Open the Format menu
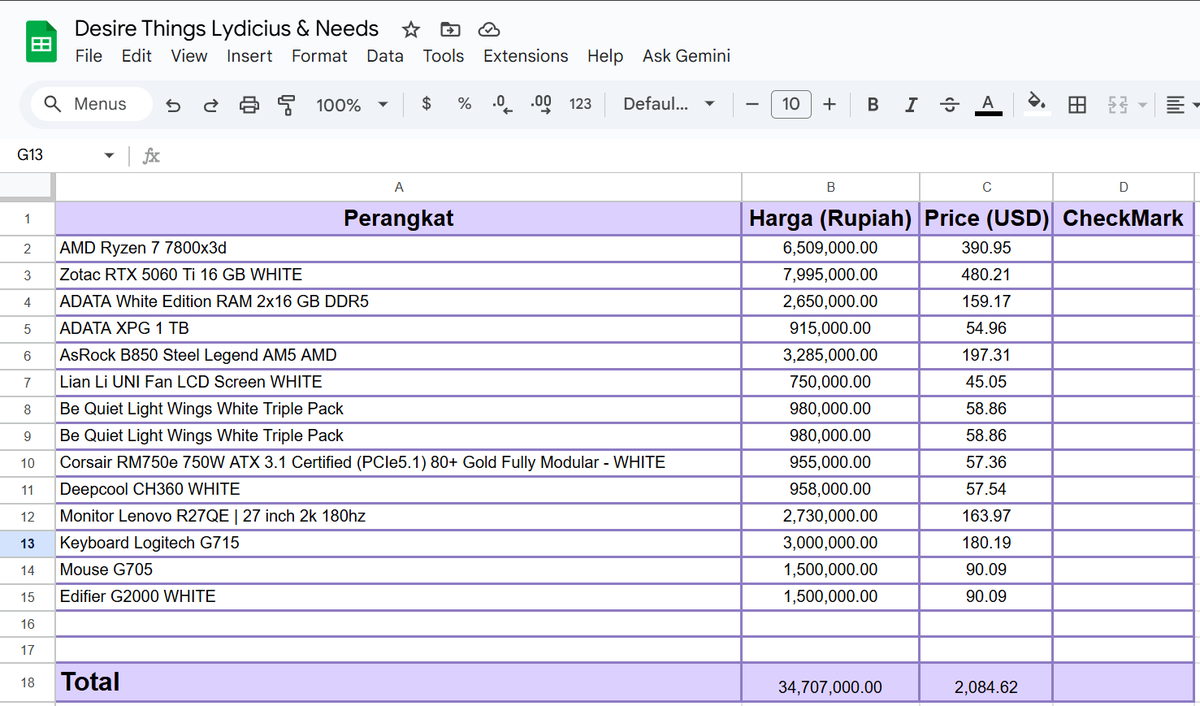1200x706 pixels. click(320, 56)
